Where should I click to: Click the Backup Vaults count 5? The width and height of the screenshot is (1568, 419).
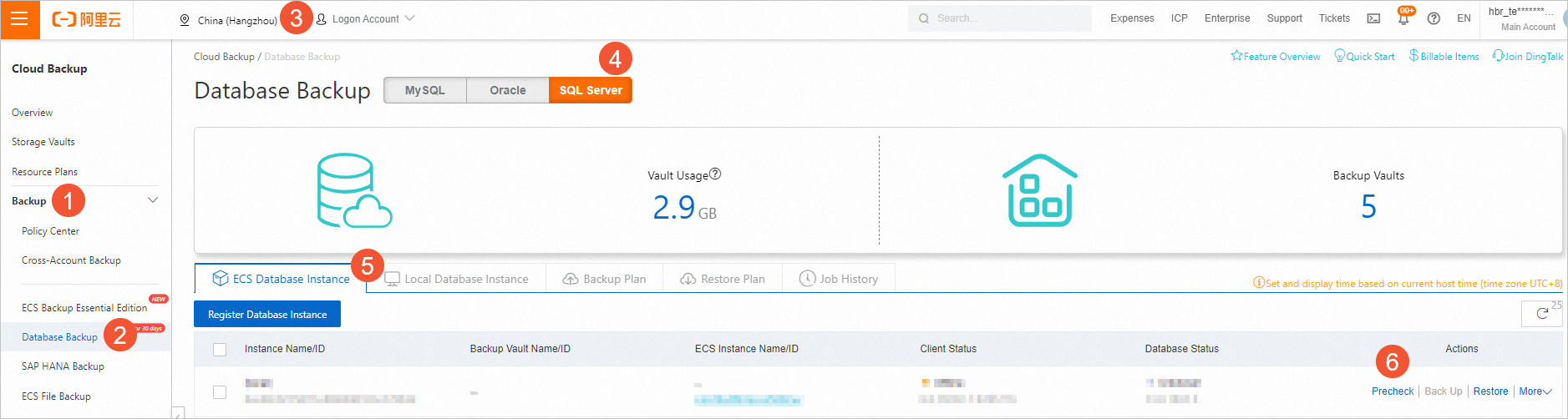coord(1368,206)
